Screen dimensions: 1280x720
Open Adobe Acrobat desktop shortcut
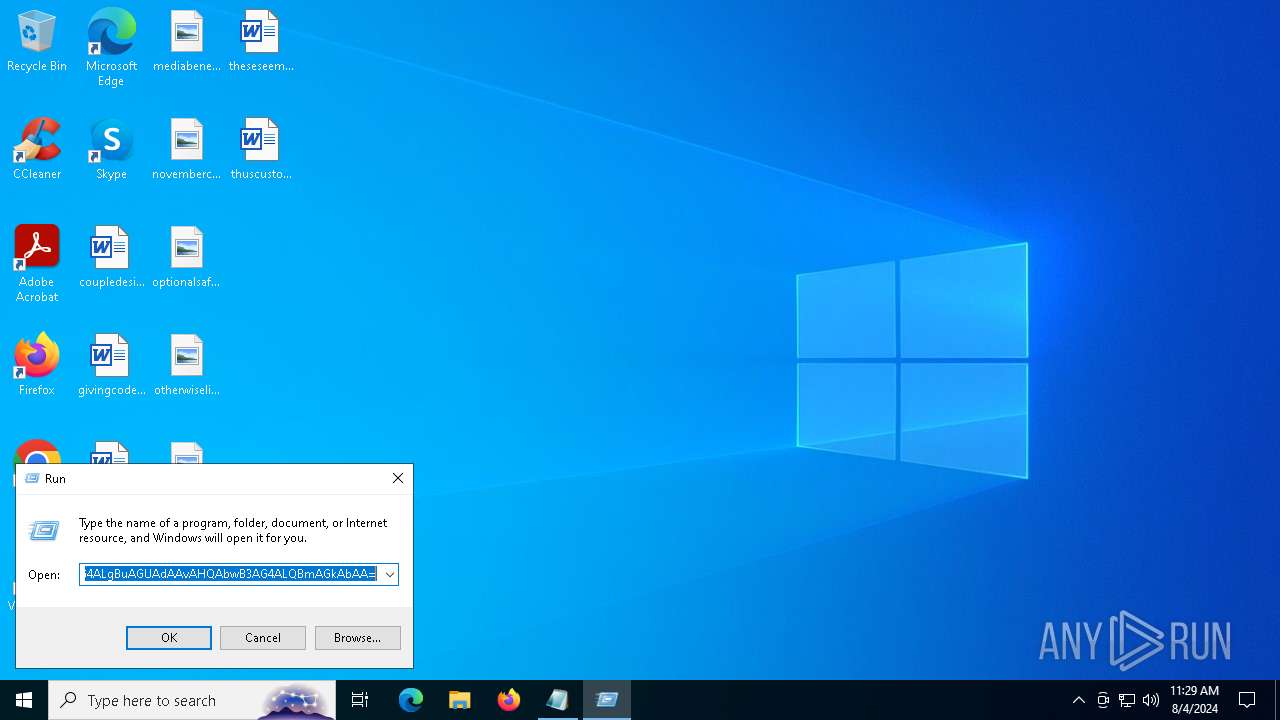(x=37, y=265)
